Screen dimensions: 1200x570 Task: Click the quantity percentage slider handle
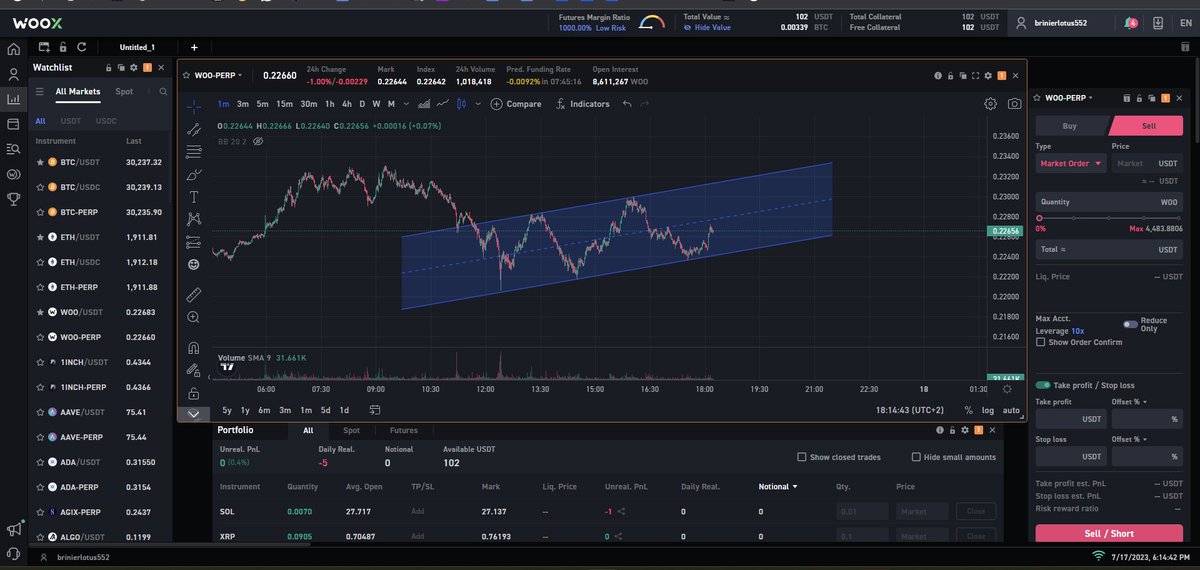[1040, 217]
